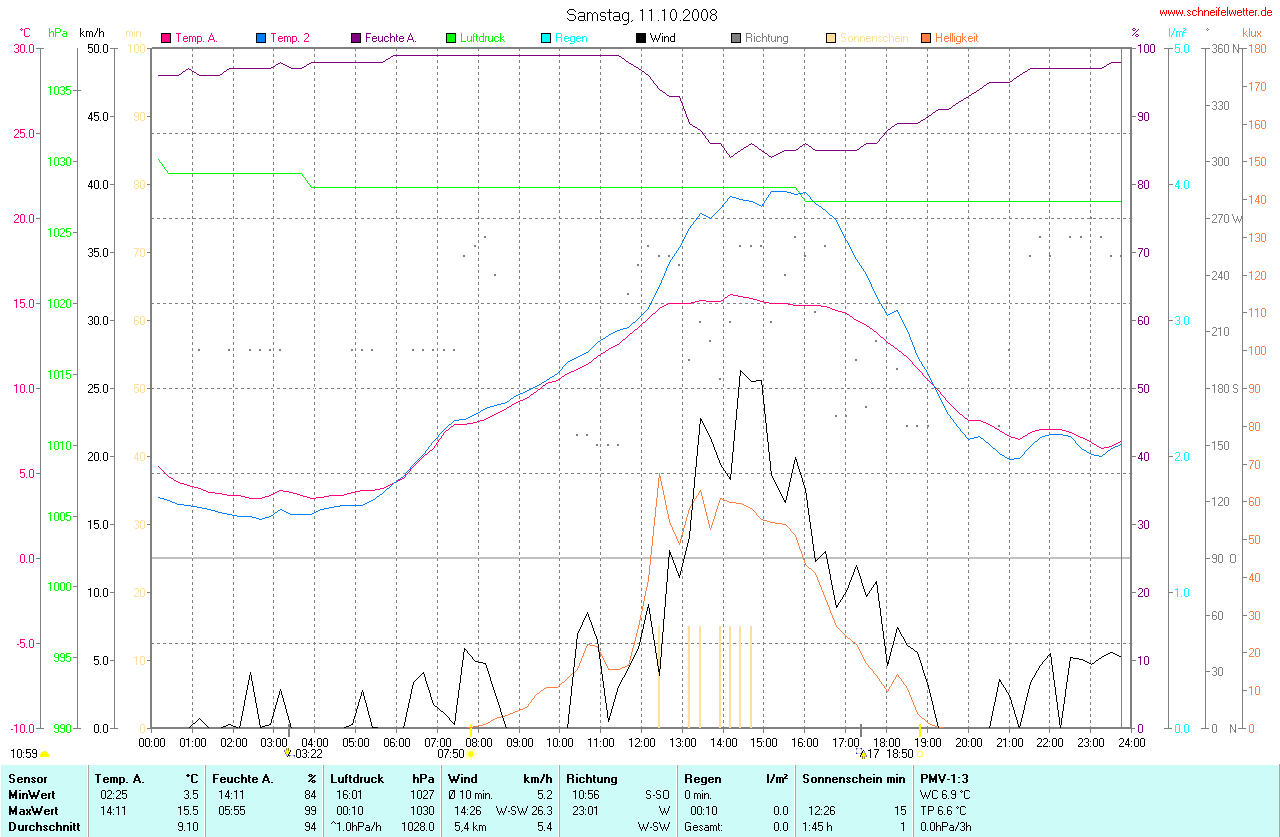
Task: Click the PMV-1:3 table header
Action: pyautogui.click(x=944, y=778)
